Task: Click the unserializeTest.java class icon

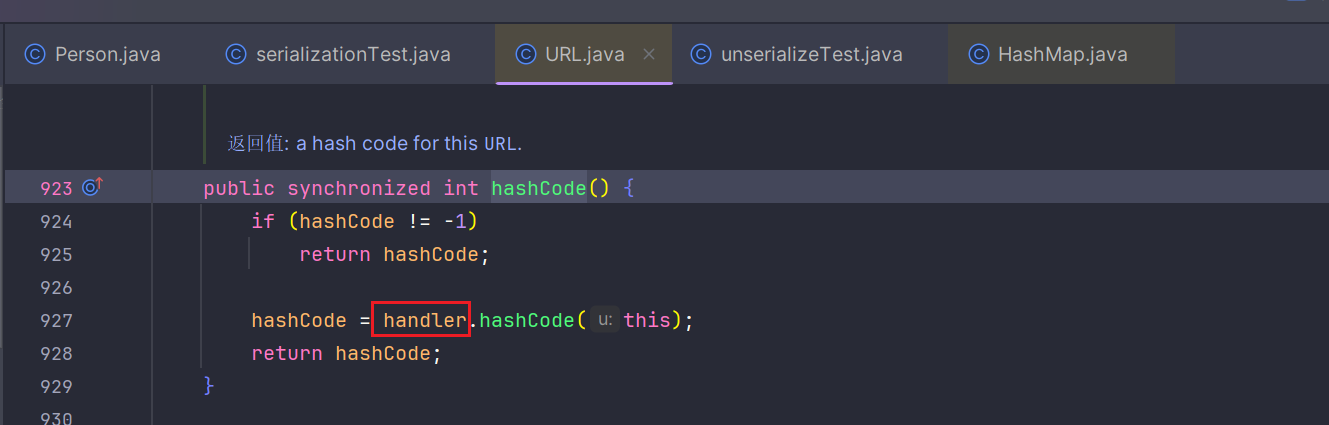Action: pyautogui.click(x=702, y=55)
